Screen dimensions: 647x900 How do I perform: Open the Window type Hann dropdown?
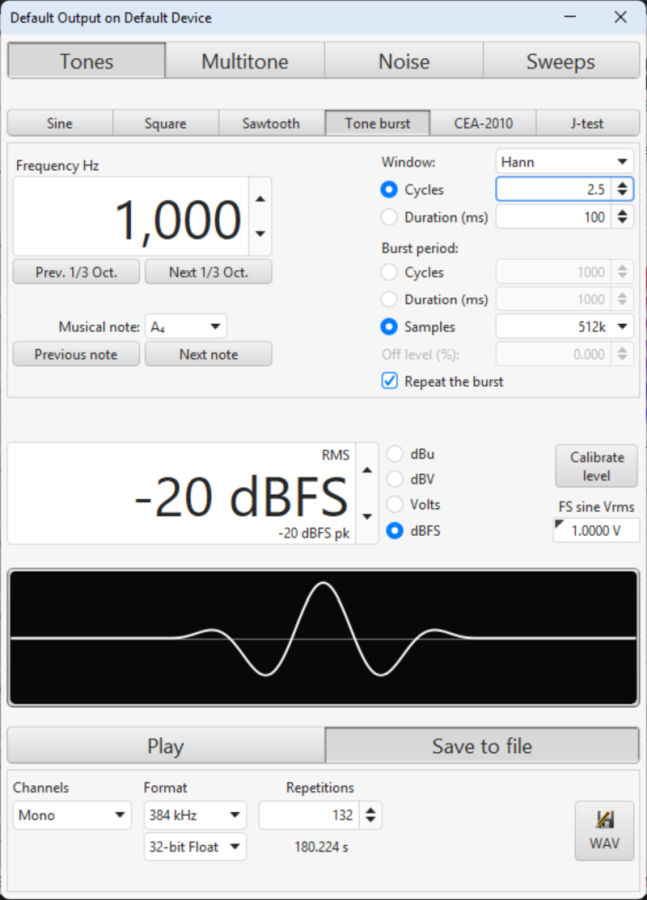(x=564, y=161)
